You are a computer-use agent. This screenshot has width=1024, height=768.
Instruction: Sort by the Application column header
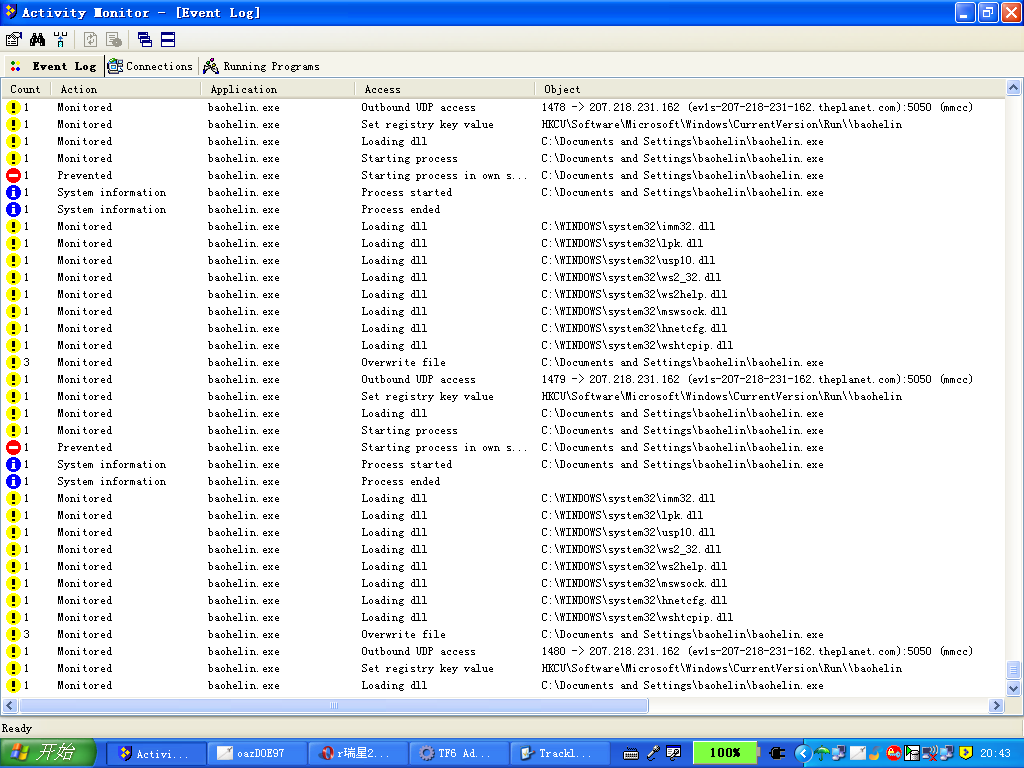point(278,89)
